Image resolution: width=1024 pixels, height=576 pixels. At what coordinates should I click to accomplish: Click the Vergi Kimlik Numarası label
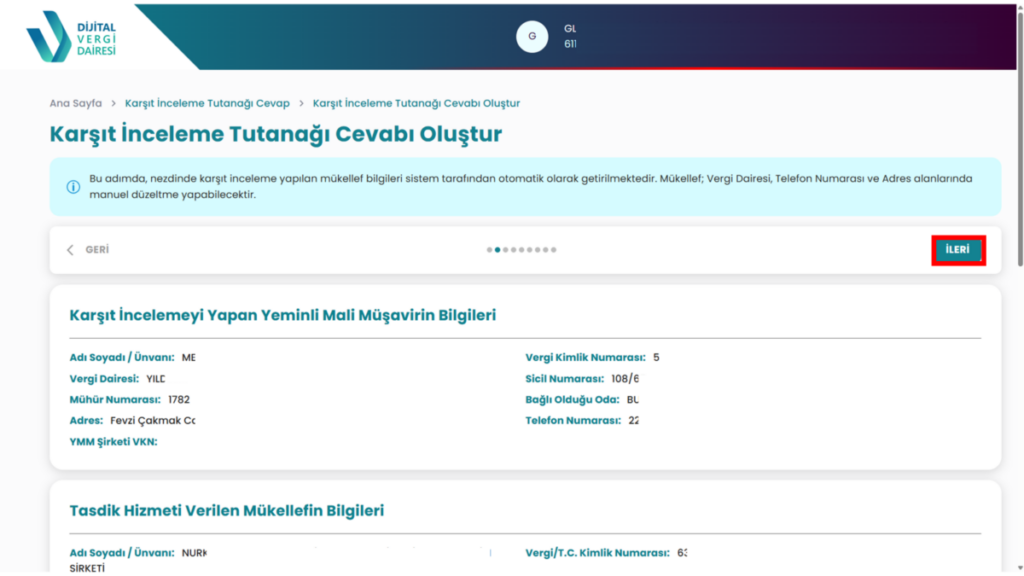[x=585, y=358]
